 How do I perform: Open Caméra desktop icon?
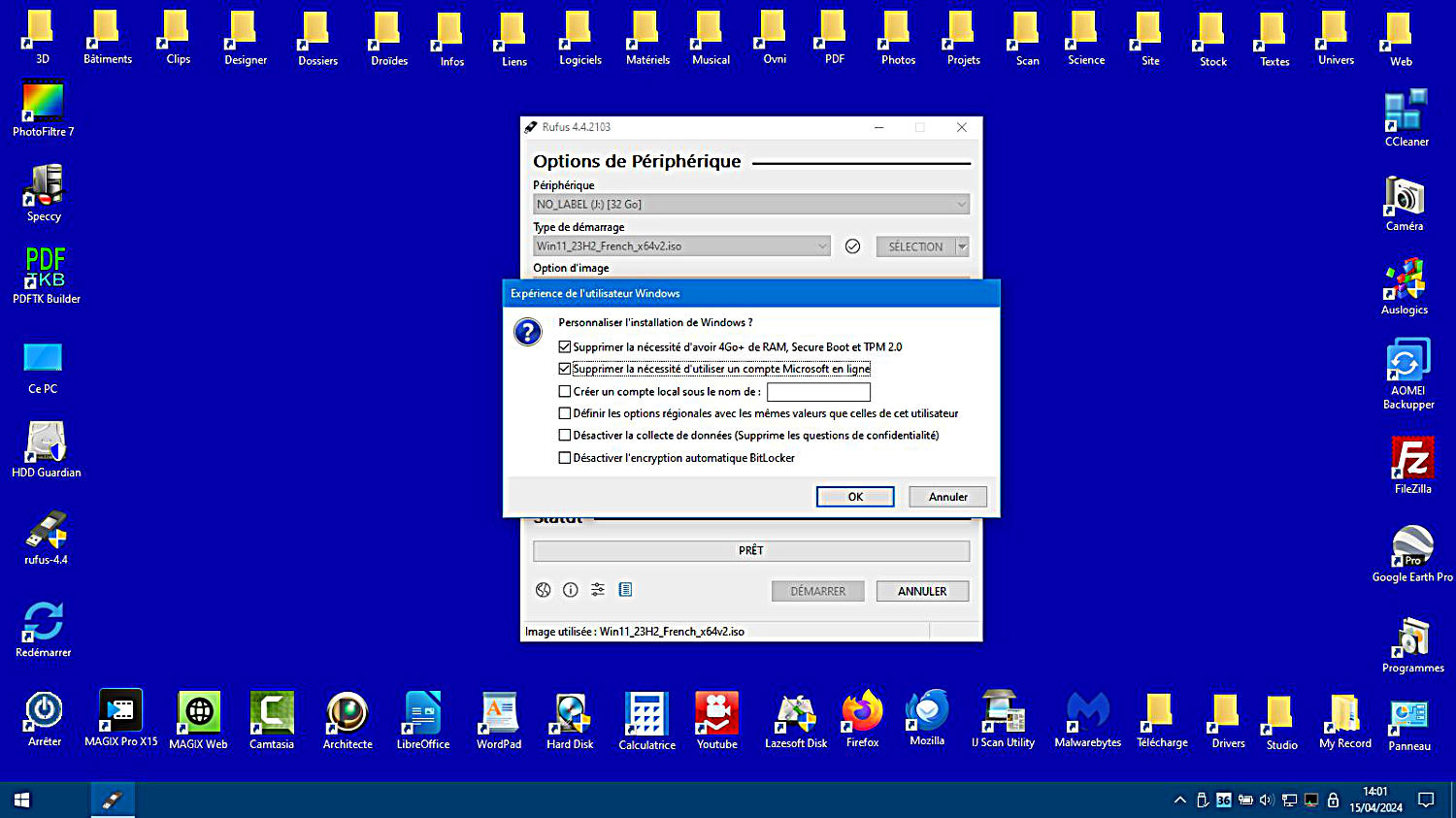1405,203
